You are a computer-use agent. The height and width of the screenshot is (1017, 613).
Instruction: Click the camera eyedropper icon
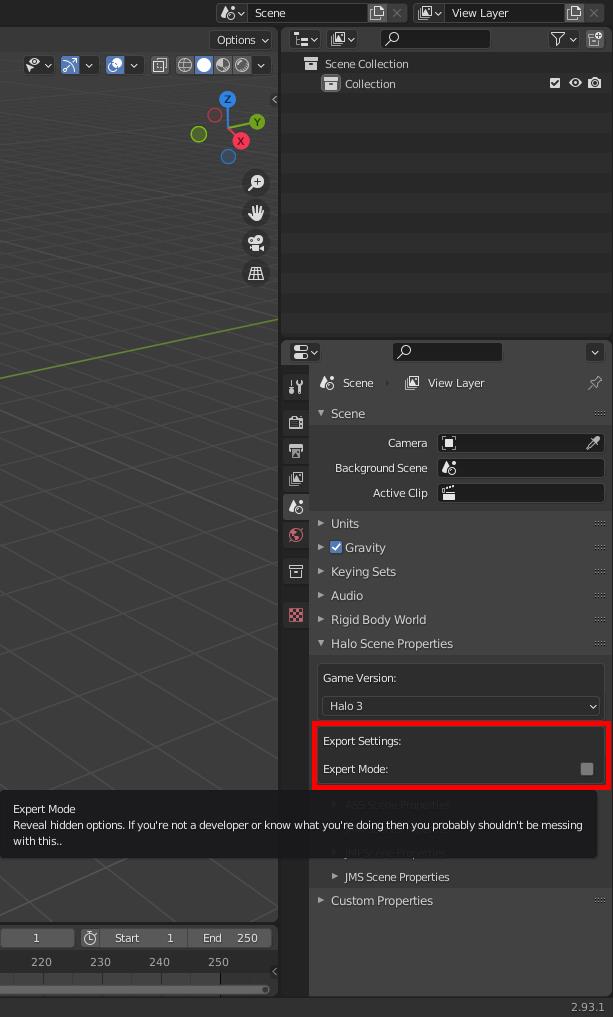(593, 443)
